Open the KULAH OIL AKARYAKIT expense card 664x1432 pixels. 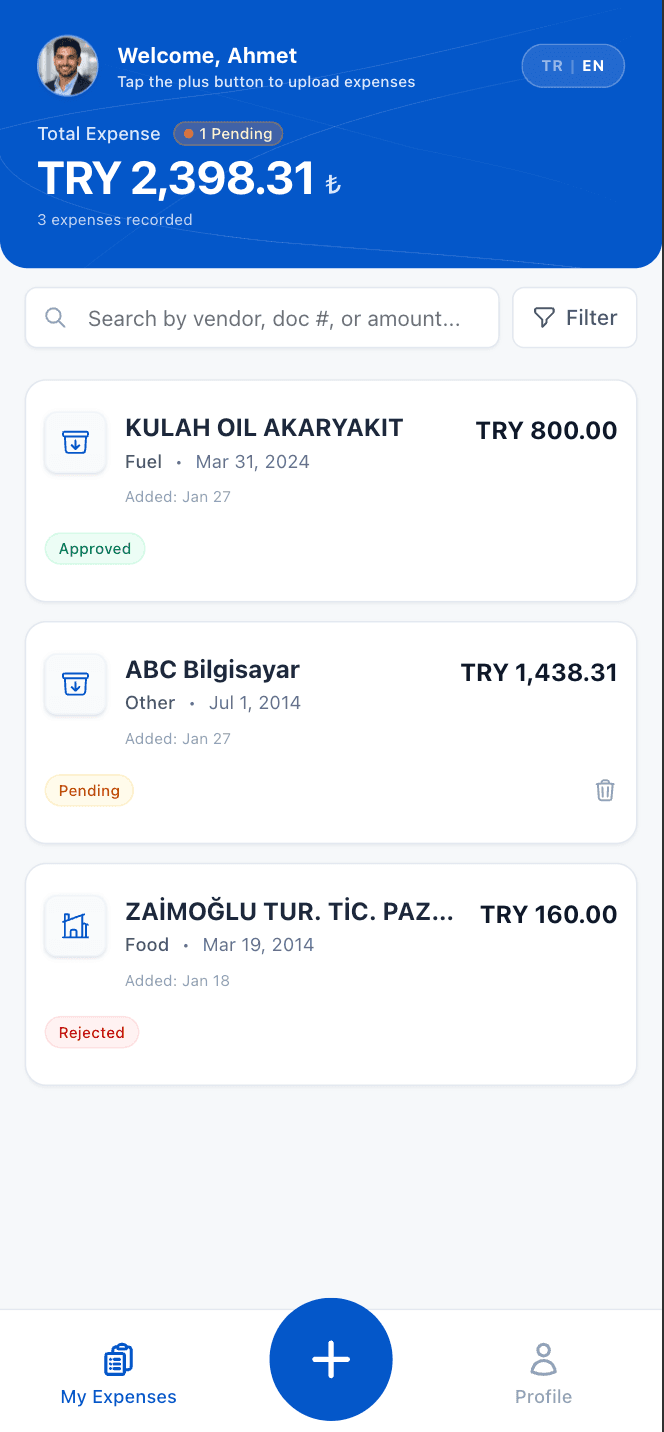tap(331, 490)
